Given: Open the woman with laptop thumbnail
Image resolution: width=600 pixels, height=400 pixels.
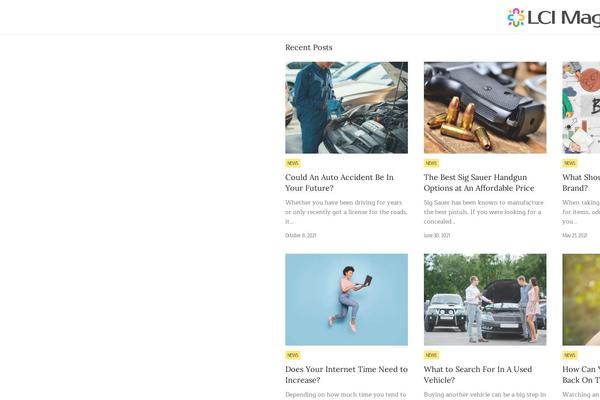Looking at the screenshot, I should click(346, 299).
